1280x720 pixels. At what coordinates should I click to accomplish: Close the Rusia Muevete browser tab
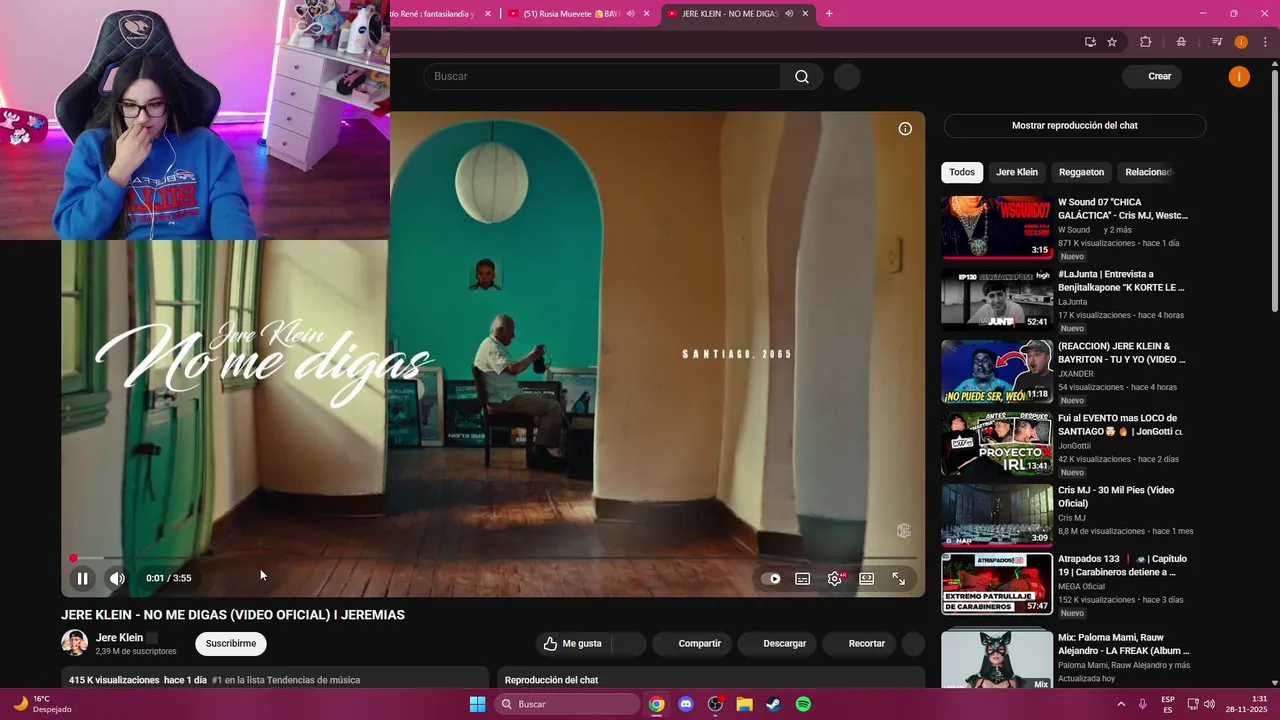pyautogui.click(x=647, y=13)
